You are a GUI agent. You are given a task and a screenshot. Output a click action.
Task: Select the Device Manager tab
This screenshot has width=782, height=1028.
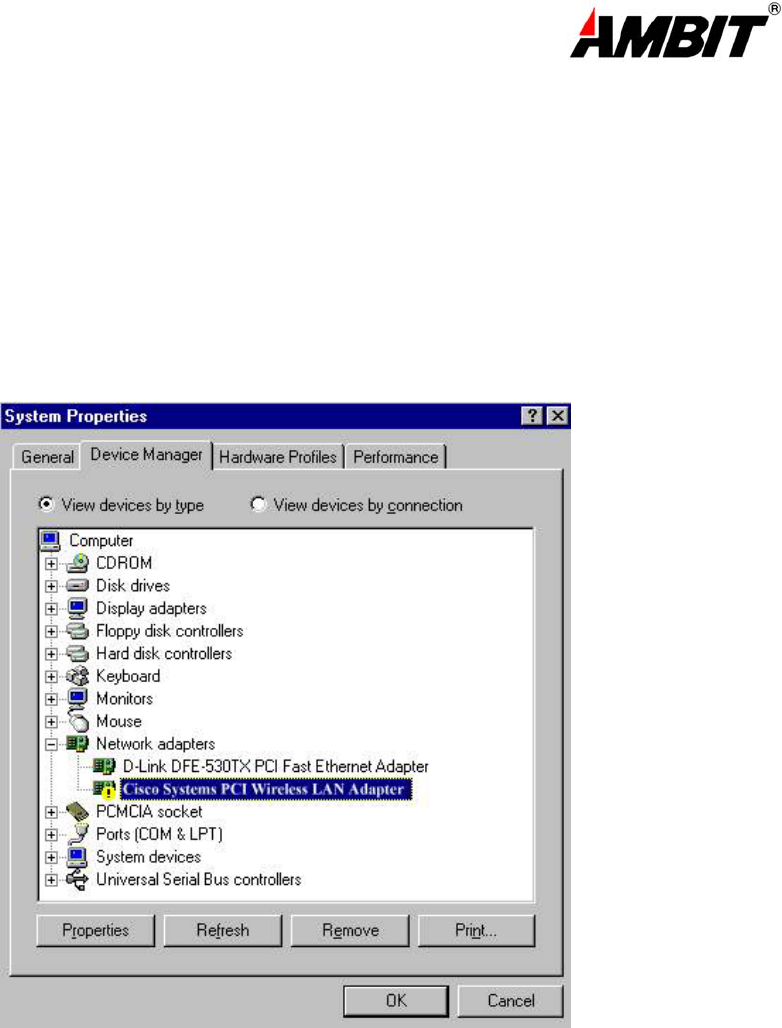tap(146, 455)
